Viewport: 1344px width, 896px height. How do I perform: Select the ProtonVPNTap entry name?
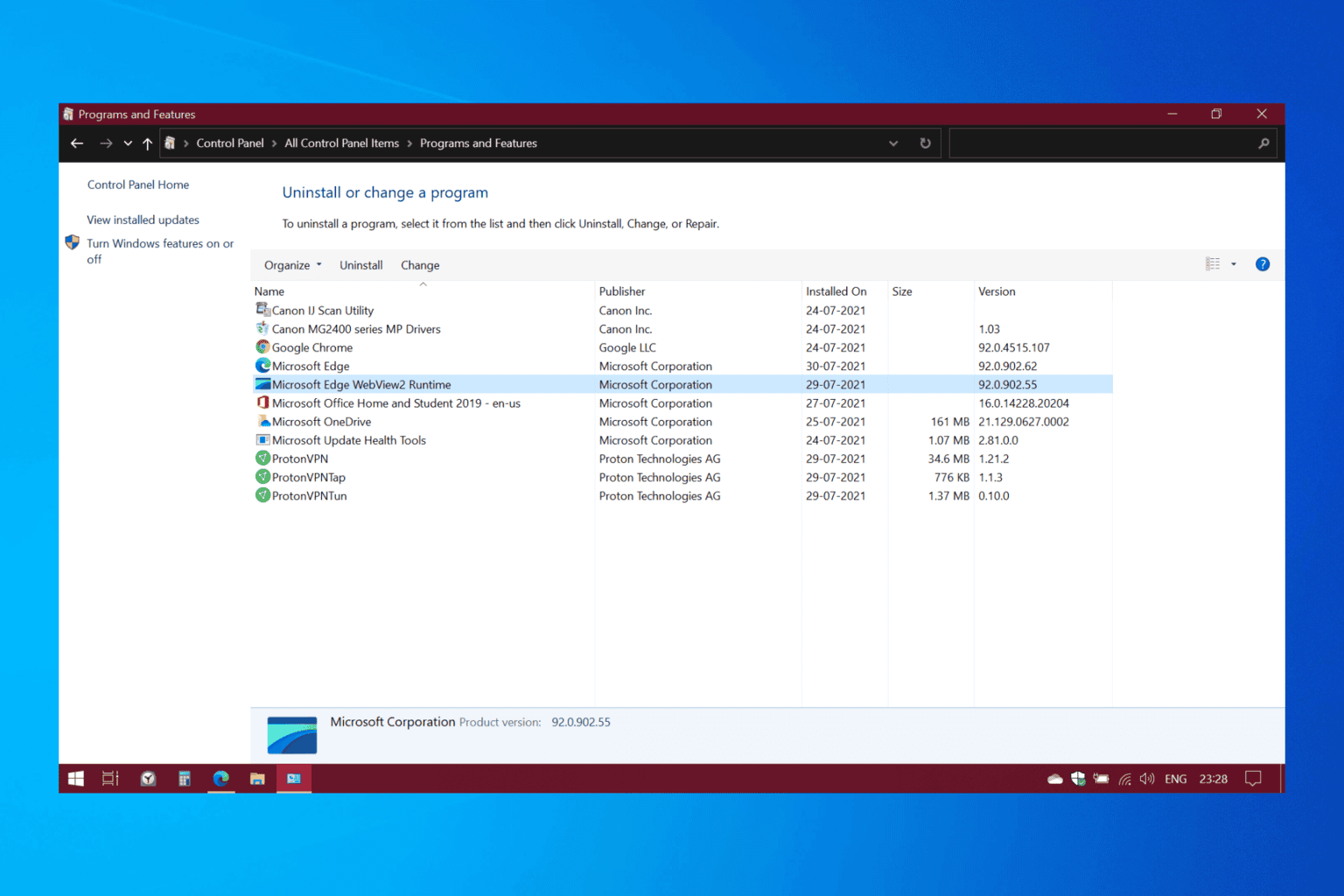pos(309,478)
